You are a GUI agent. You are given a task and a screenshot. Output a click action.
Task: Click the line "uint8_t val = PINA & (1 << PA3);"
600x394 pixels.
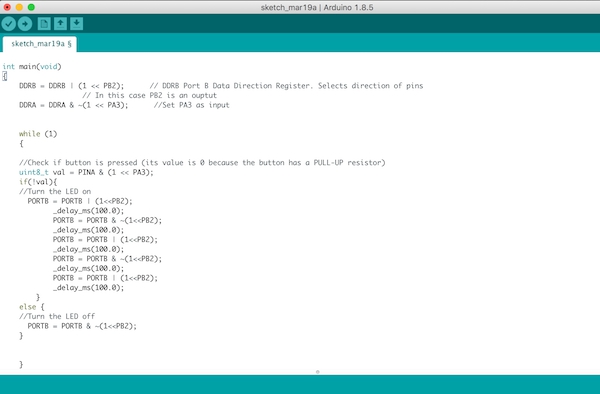[x=86, y=172]
